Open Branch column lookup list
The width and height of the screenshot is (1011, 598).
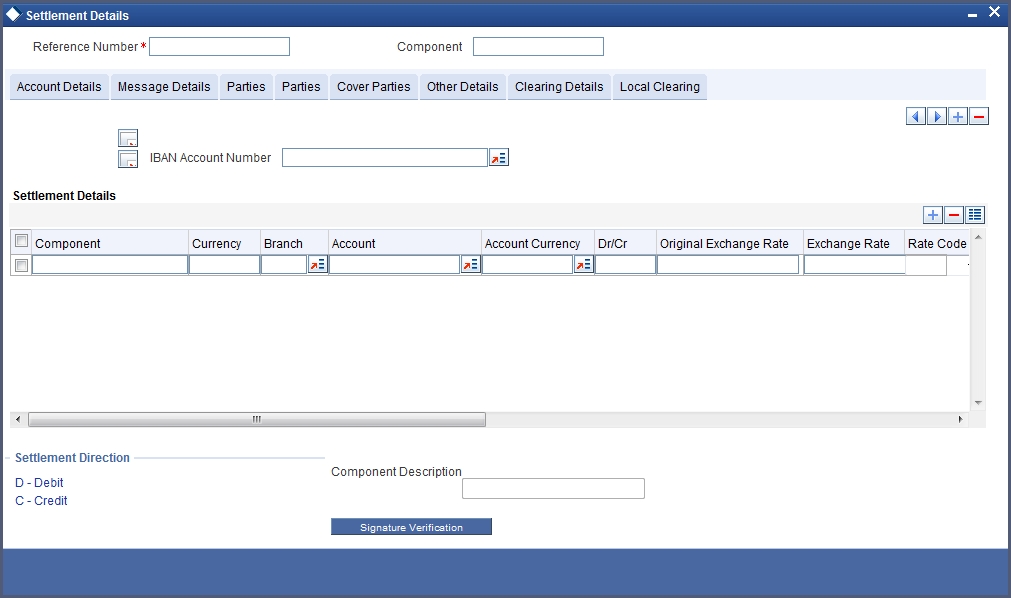[318, 264]
